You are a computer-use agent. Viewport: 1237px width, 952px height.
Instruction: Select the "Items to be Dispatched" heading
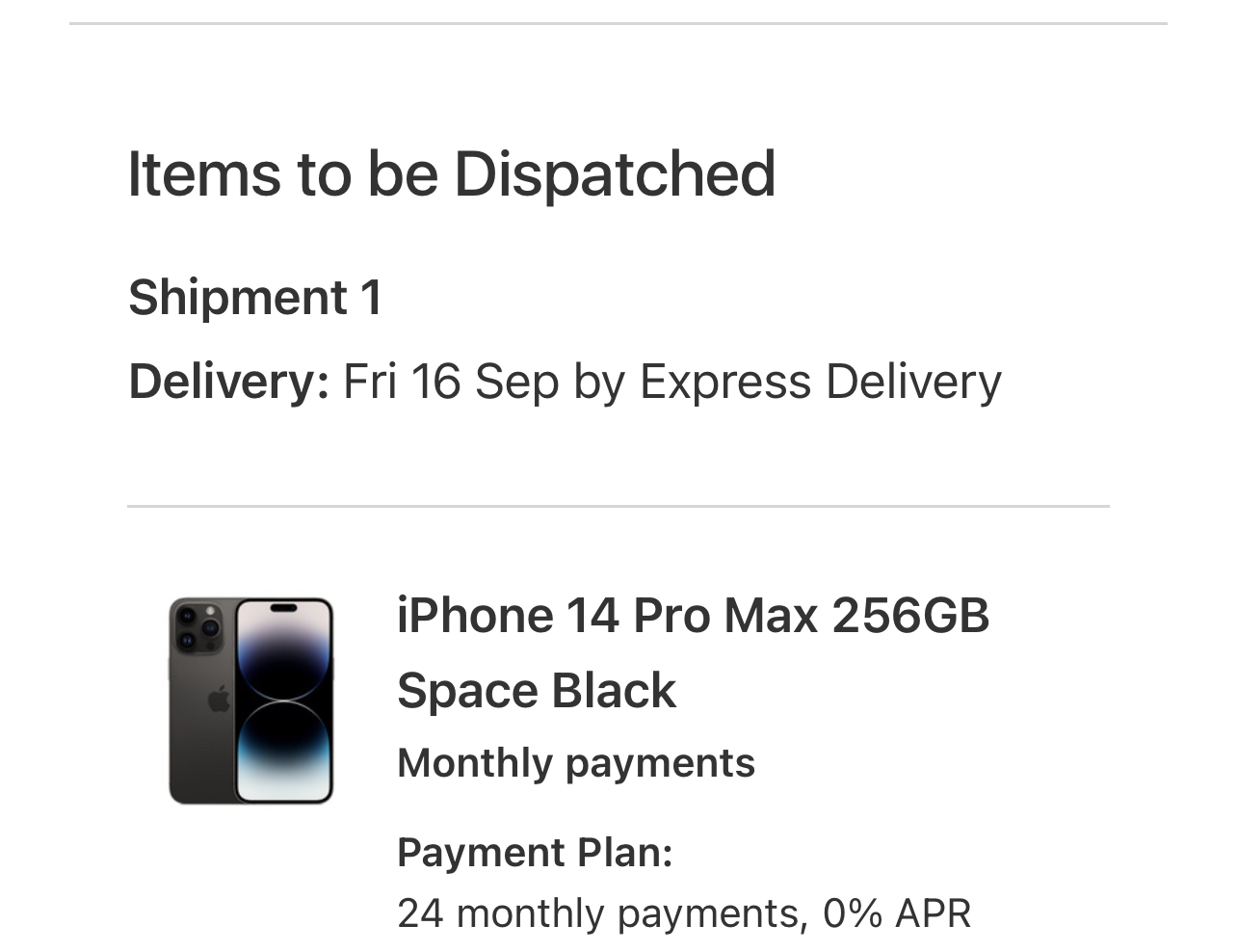point(451,174)
